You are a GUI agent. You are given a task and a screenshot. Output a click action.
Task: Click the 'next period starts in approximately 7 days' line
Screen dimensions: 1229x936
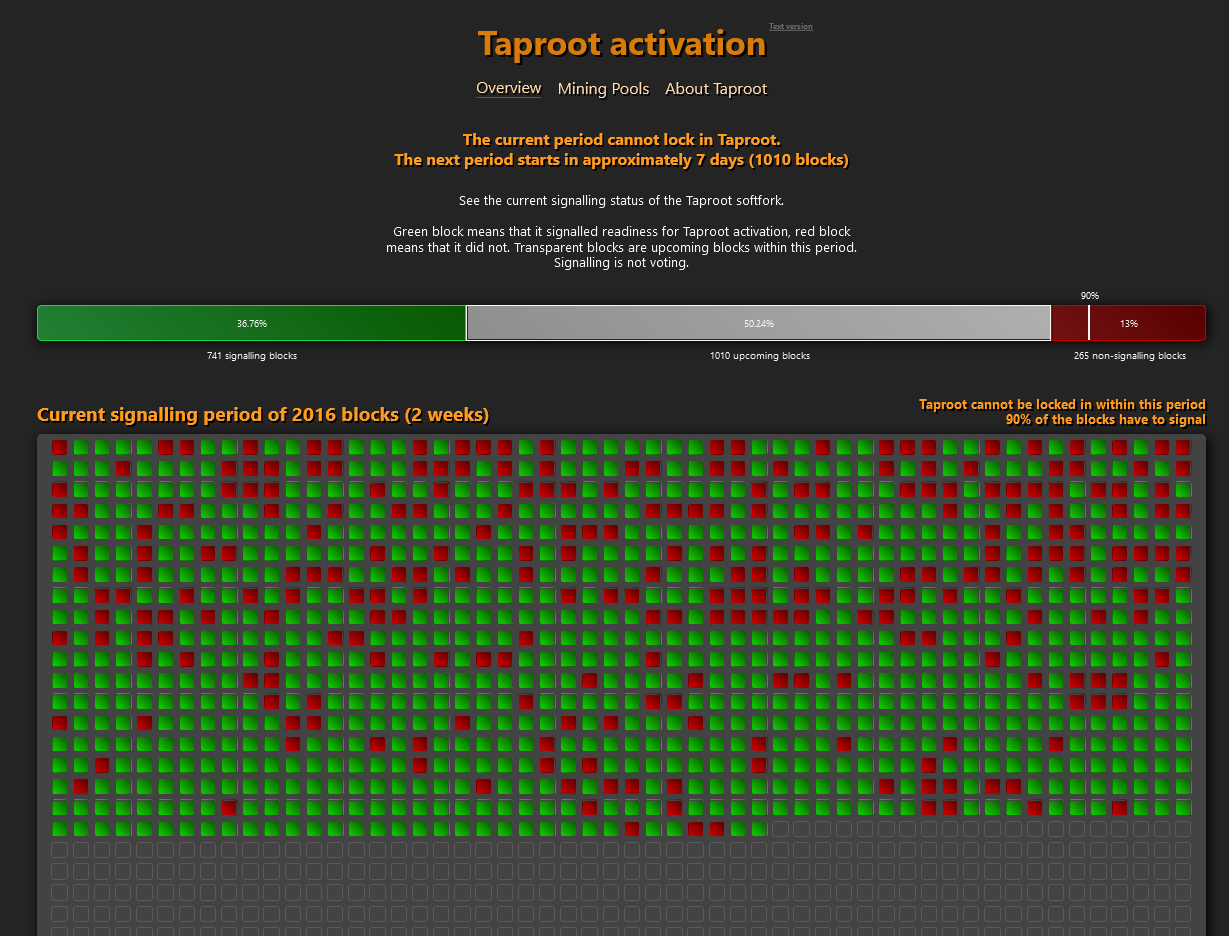click(x=621, y=160)
